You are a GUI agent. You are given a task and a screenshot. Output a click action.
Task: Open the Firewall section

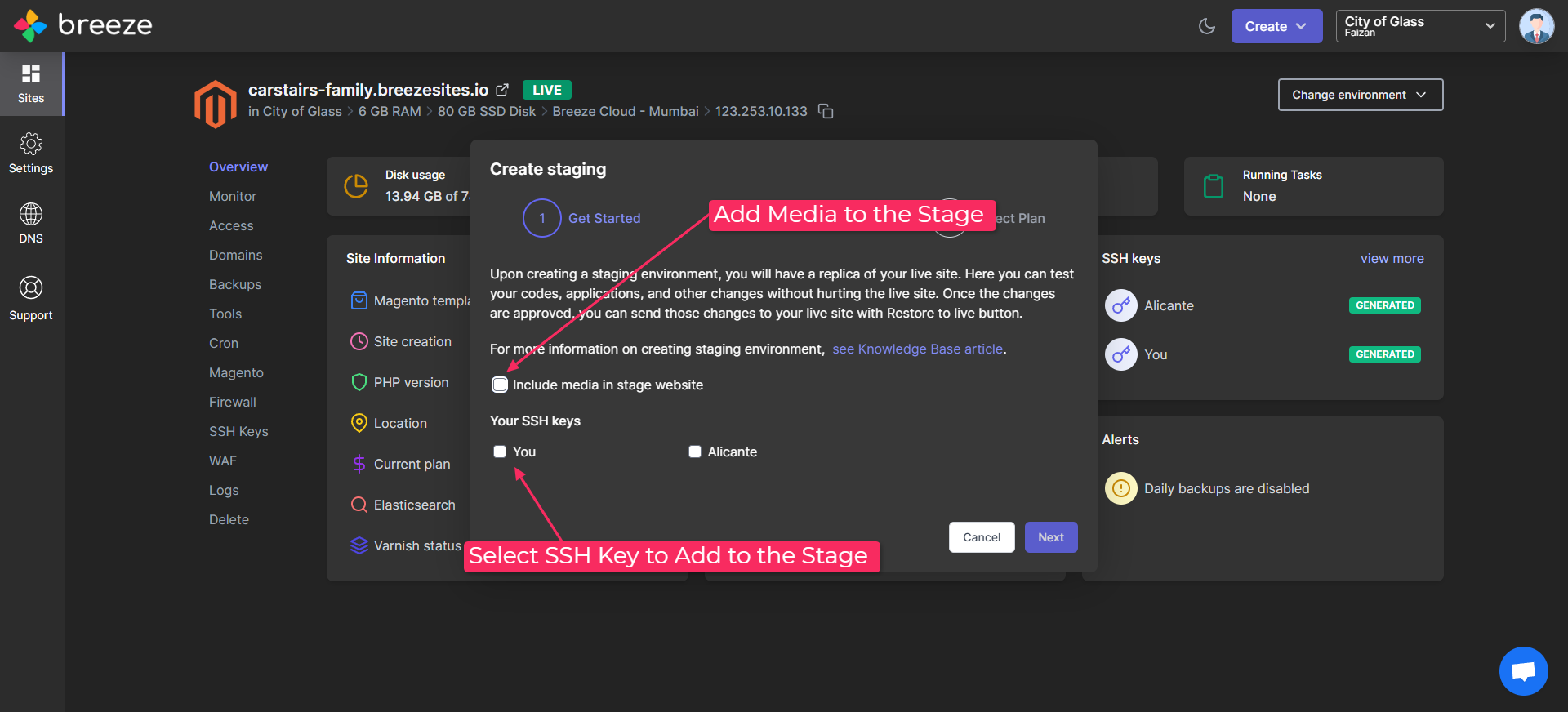(x=233, y=402)
